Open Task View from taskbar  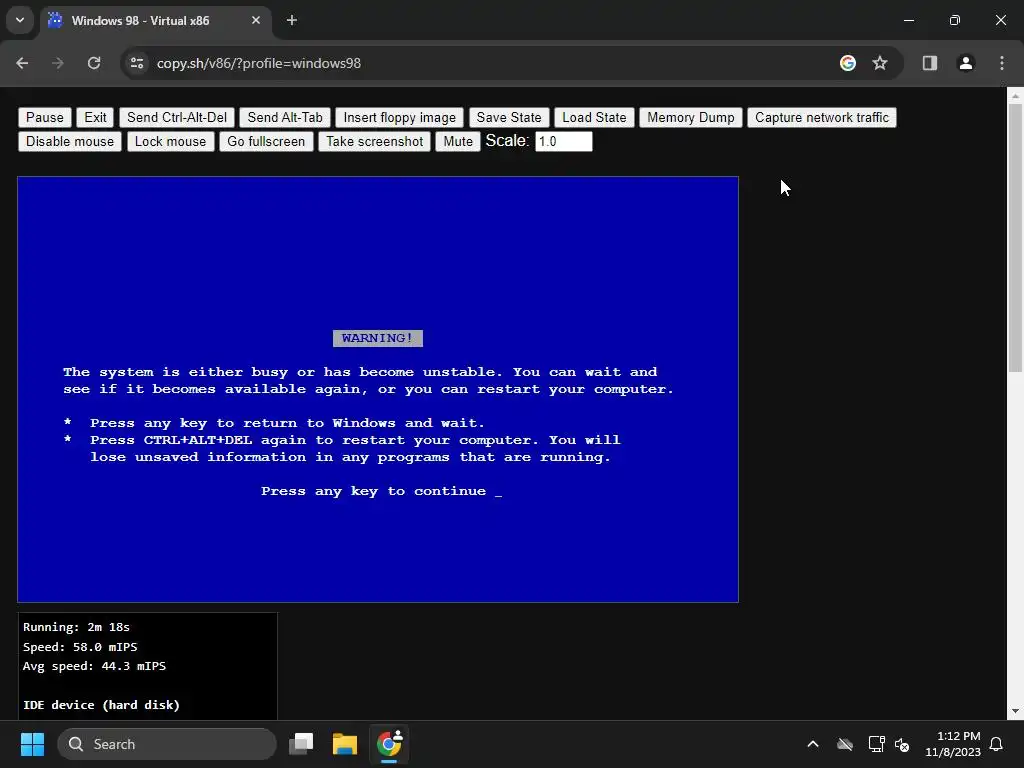point(301,744)
